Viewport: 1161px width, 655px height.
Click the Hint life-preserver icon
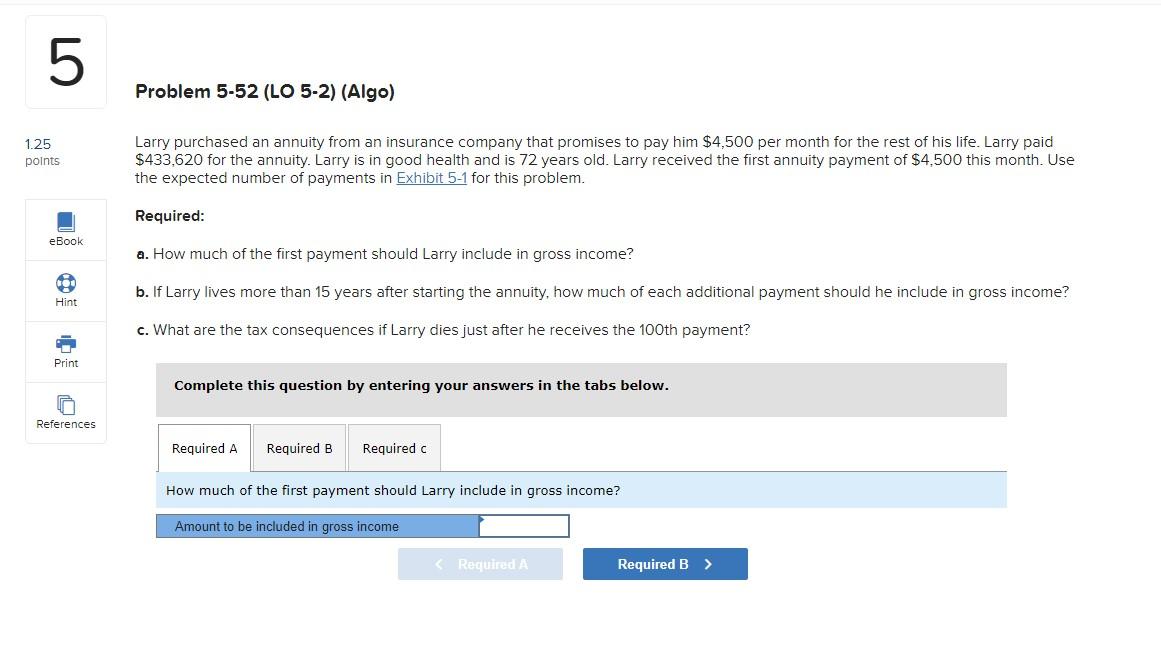tap(65, 284)
